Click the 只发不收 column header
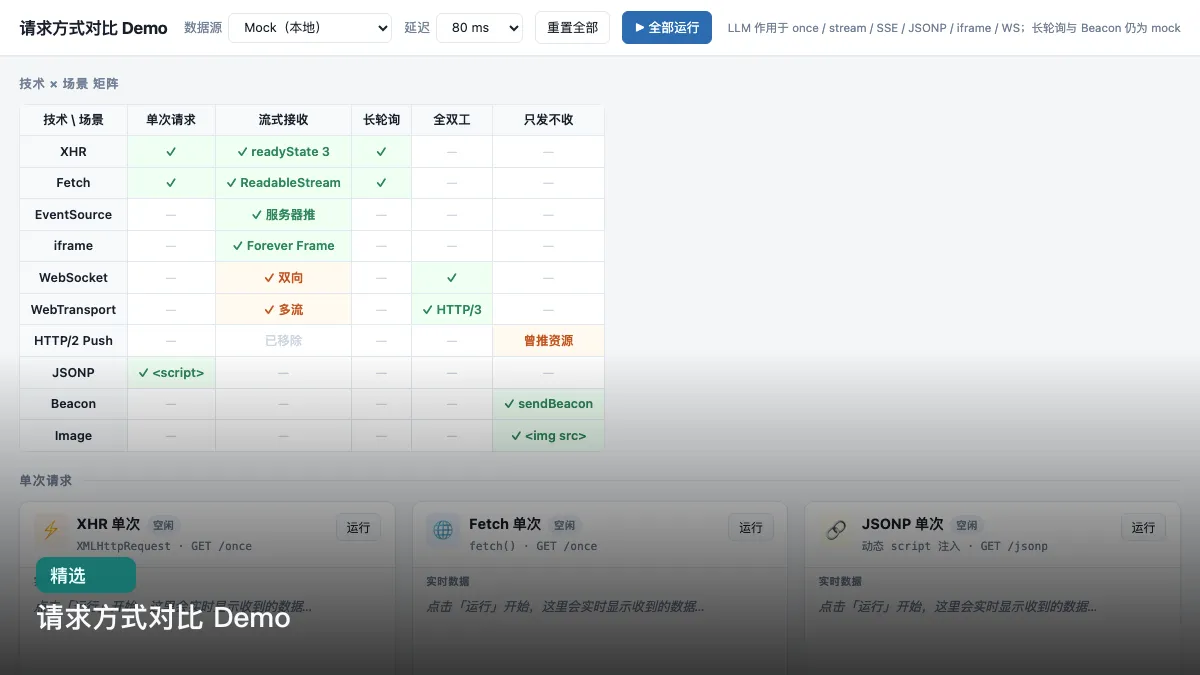1200x675 pixels. [x=548, y=120]
